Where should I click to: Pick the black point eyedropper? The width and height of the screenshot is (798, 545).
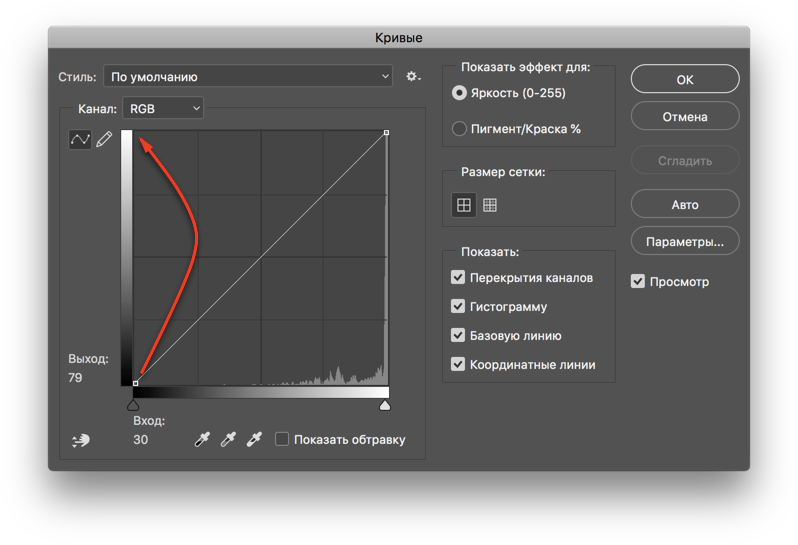click(x=202, y=439)
